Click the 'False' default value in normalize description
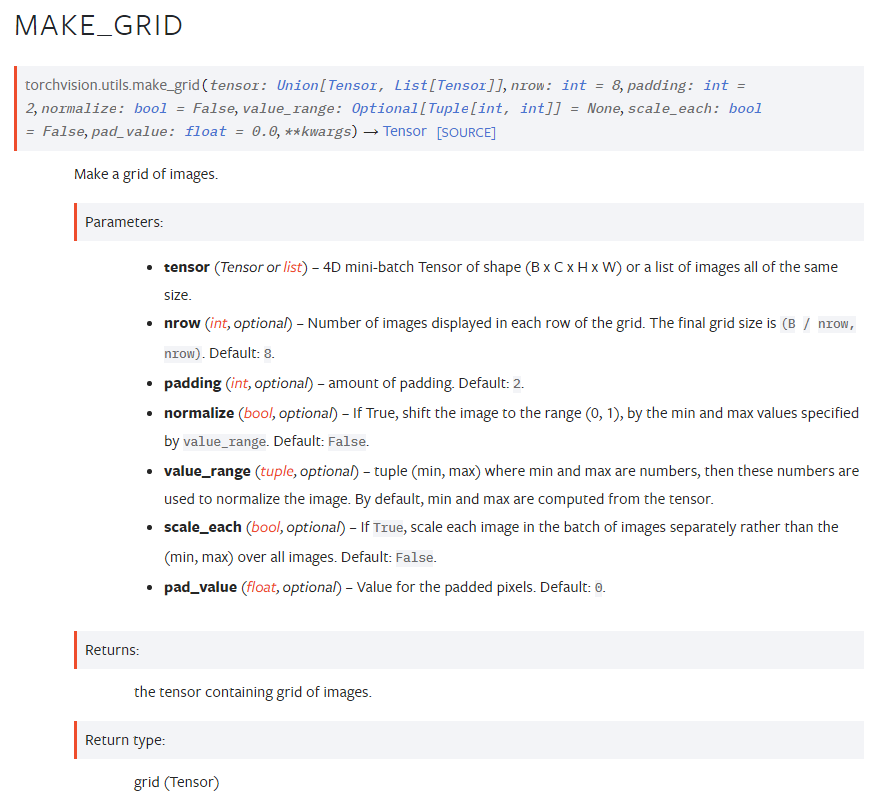This screenshot has width=895, height=804. point(347,442)
